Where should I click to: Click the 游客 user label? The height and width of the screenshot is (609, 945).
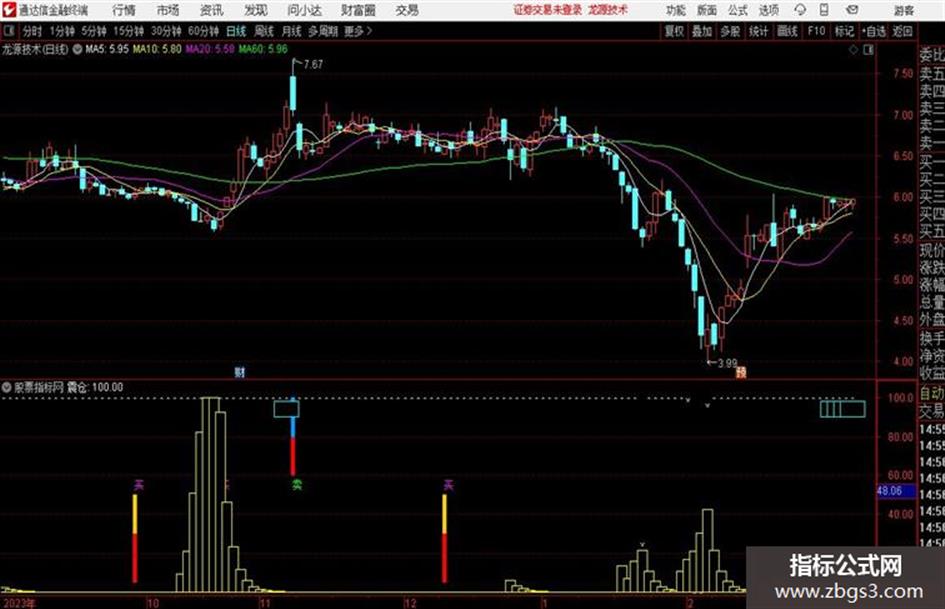903,10
